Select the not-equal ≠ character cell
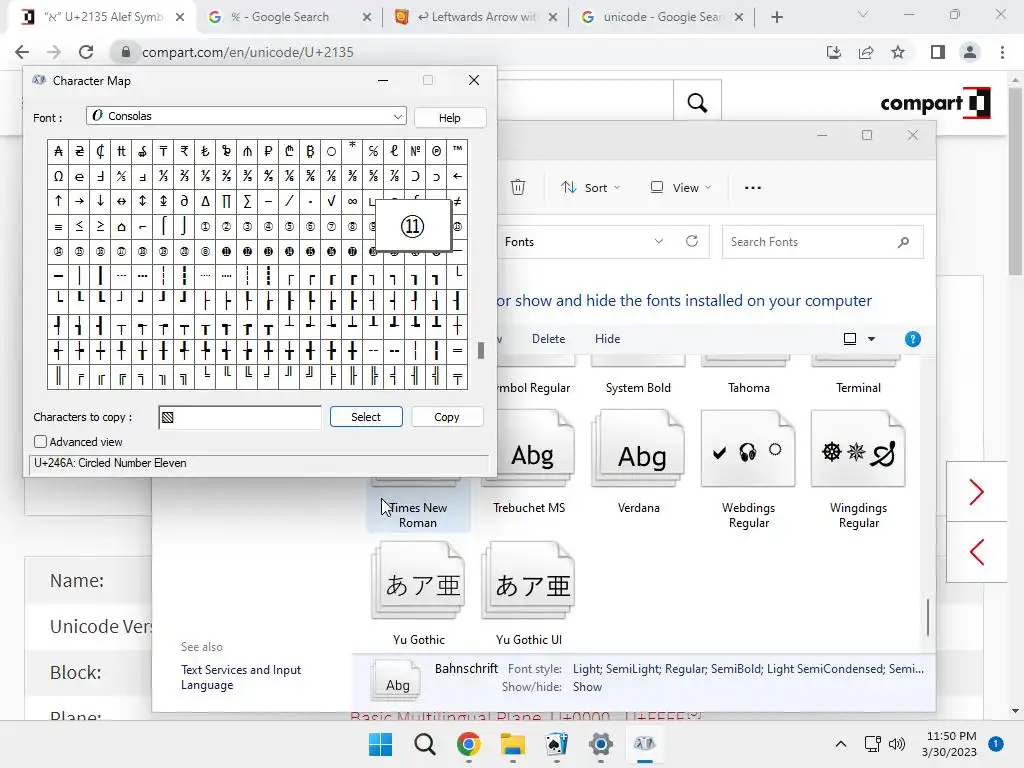Viewport: 1024px width, 768px height. click(x=459, y=201)
